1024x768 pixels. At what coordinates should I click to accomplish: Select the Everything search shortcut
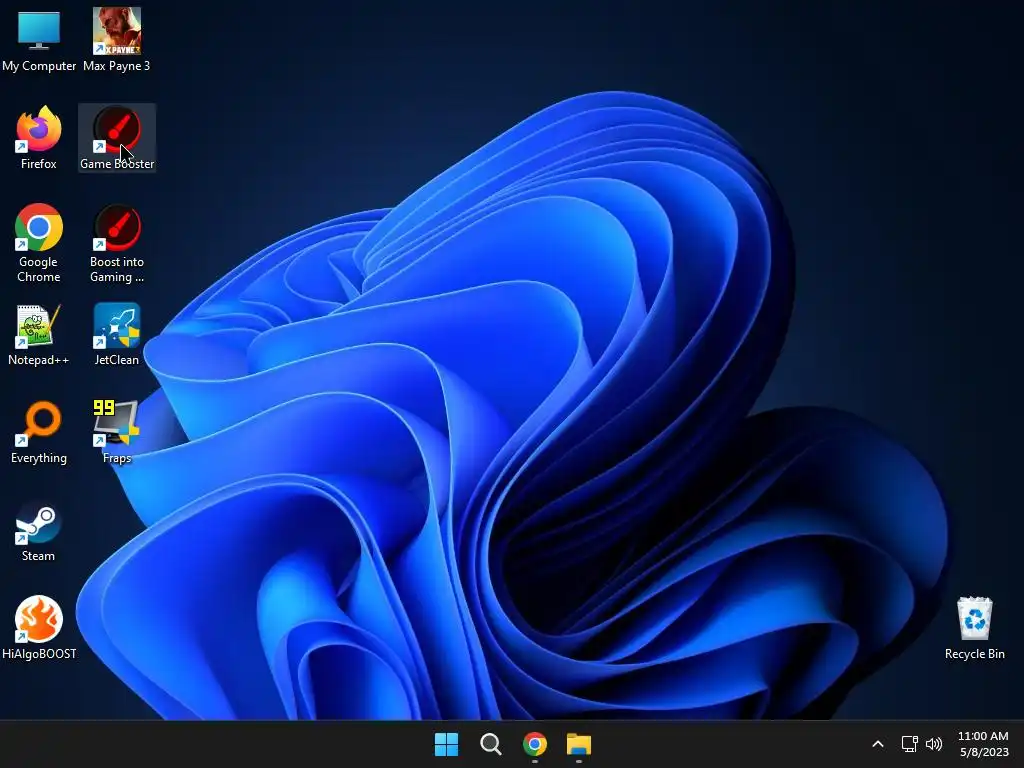pos(39,432)
